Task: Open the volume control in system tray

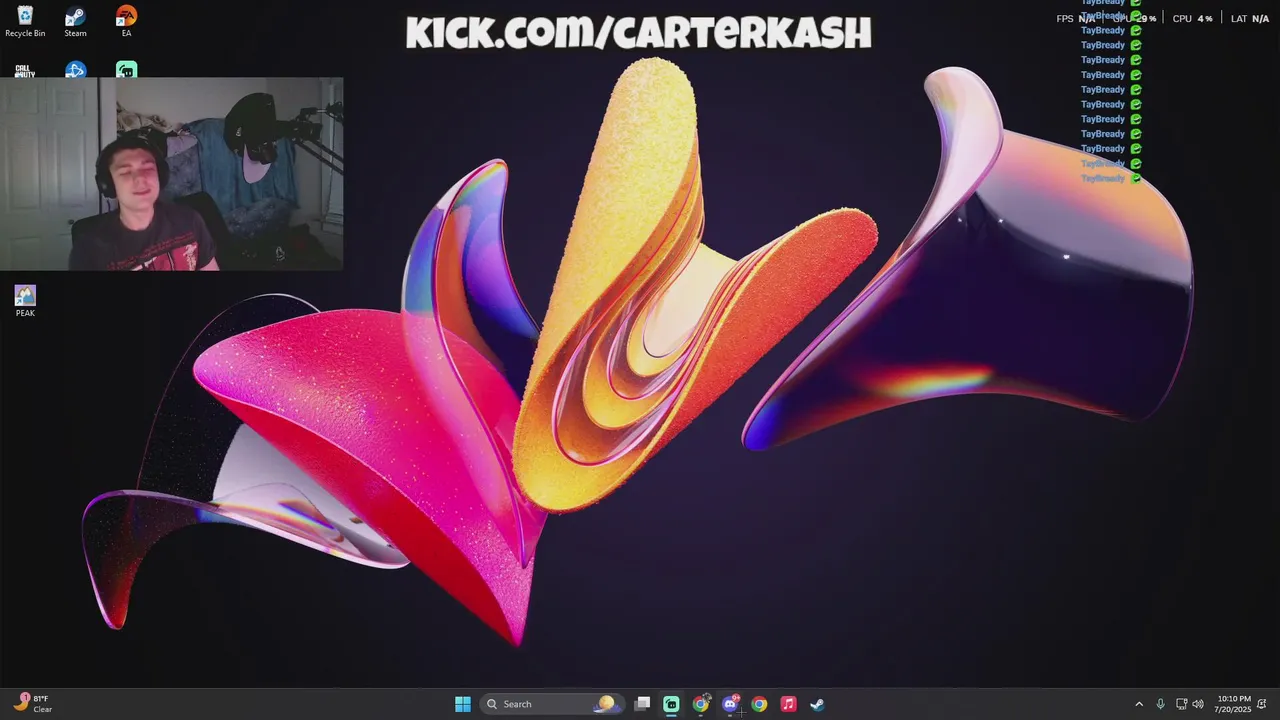Action: pyautogui.click(x=1198, y=704)
